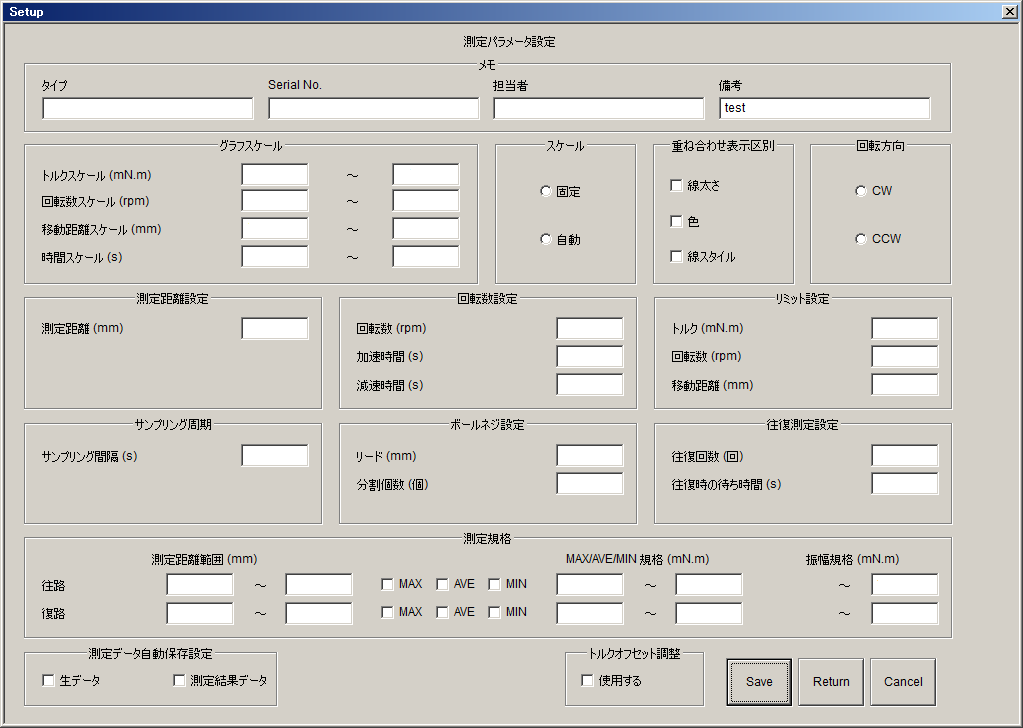The height and width of the screenshot is (728, 1023).
Task: Enable 生データ auto-save checkbox
Action: click(x=48, y=681)
